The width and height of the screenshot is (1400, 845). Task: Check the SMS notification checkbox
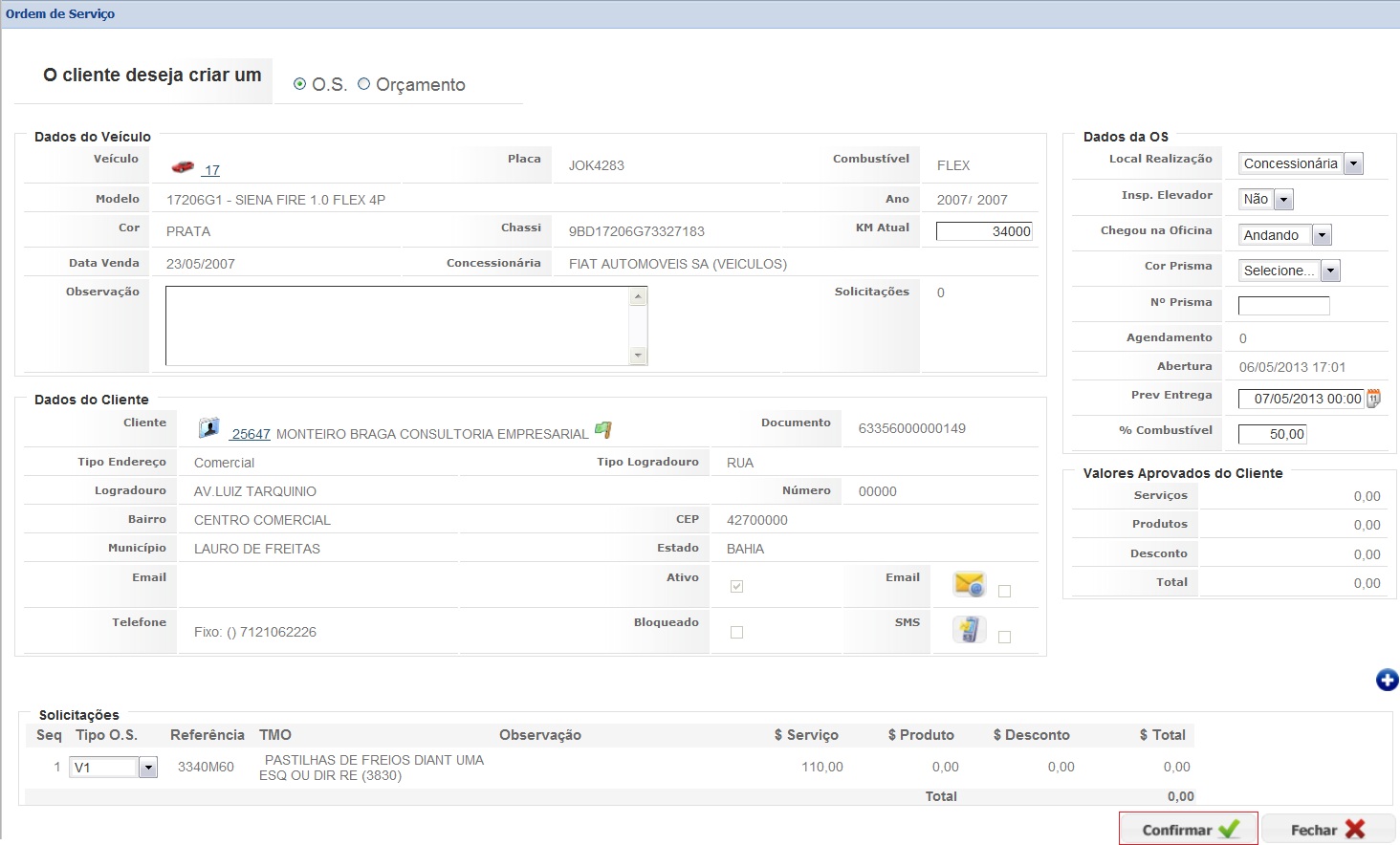click(x=1004, y=637)
